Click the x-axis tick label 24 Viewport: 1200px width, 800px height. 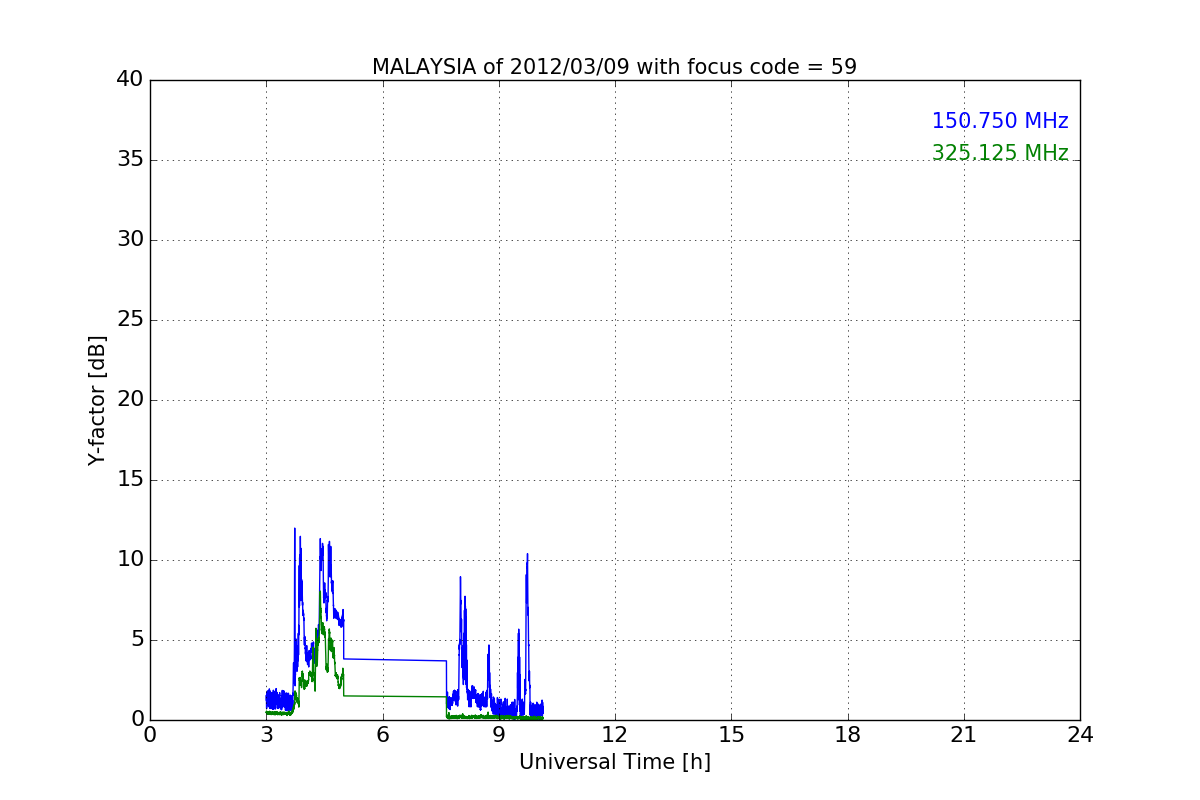[1080, 735]
